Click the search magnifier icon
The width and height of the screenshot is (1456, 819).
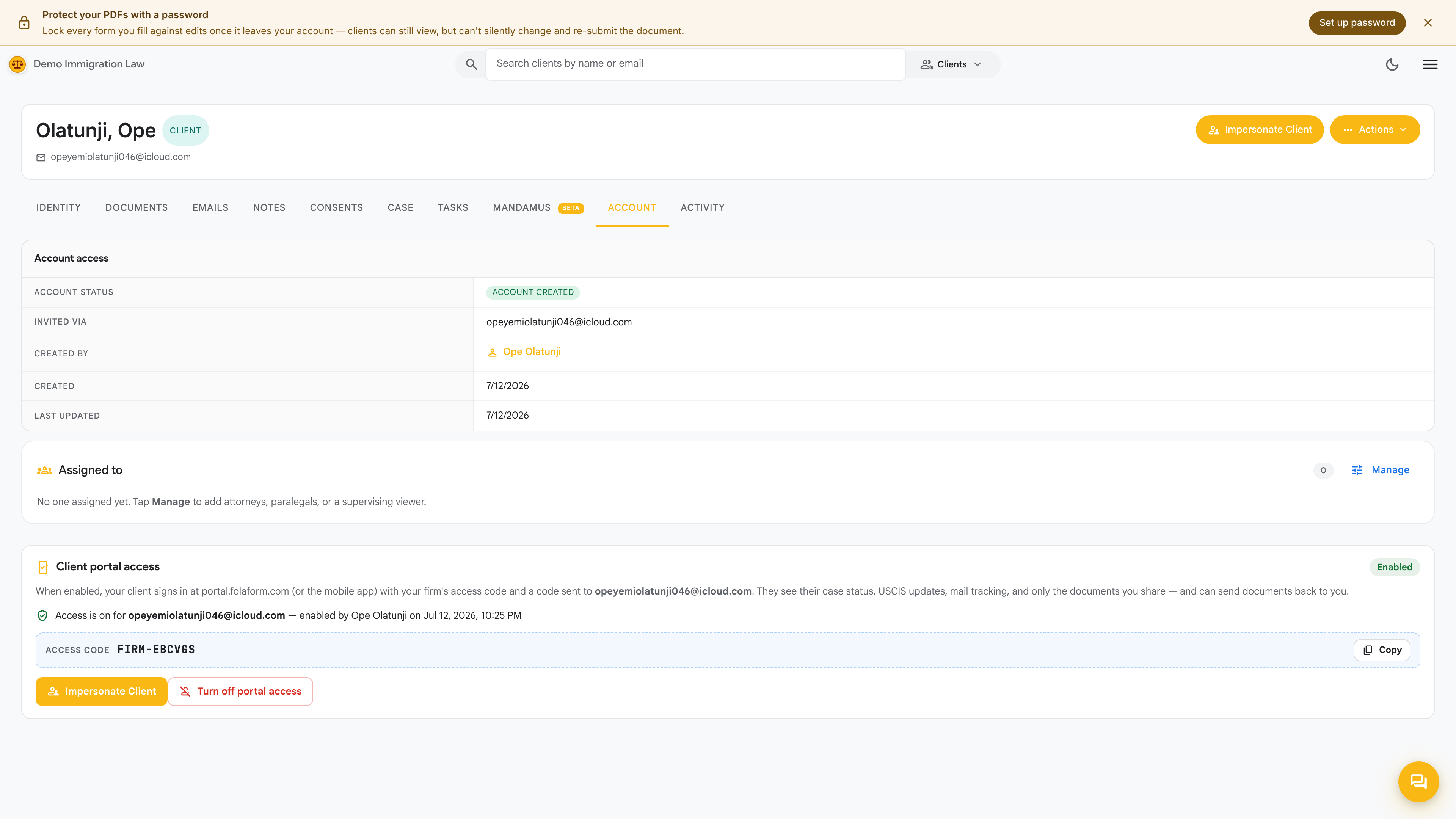click(x=471, y=64)
